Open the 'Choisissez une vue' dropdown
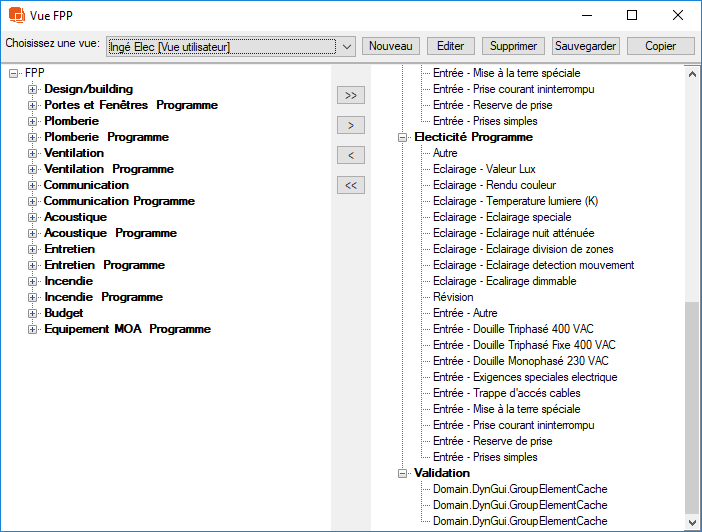The width and height of the screenshot is (702, 532). [x=346, y=46]
